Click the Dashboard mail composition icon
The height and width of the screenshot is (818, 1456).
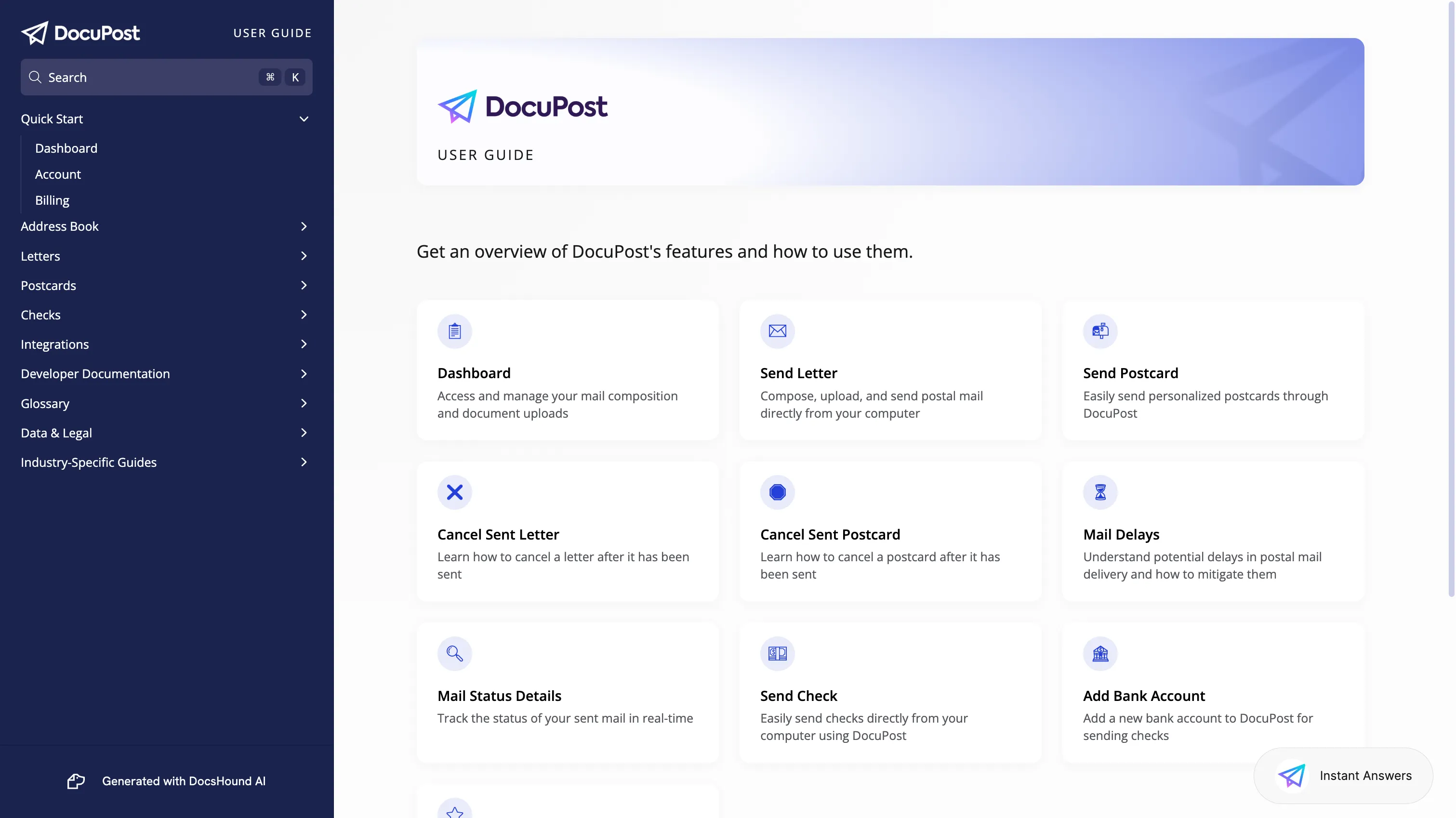(x=454, y=330)
